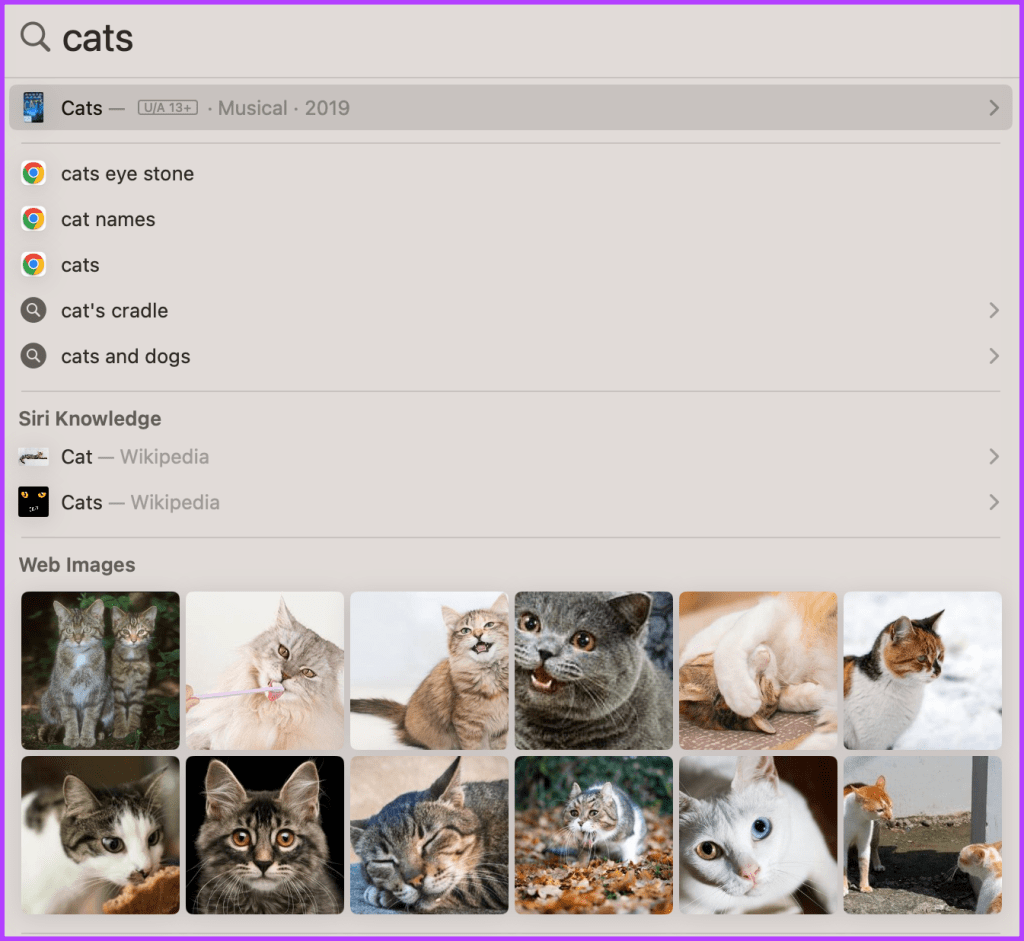The width and height of the screenshot is (1024, 941).
Task: Open the Cats musical 2019 poster icon
Action: (x=33, y=108)
